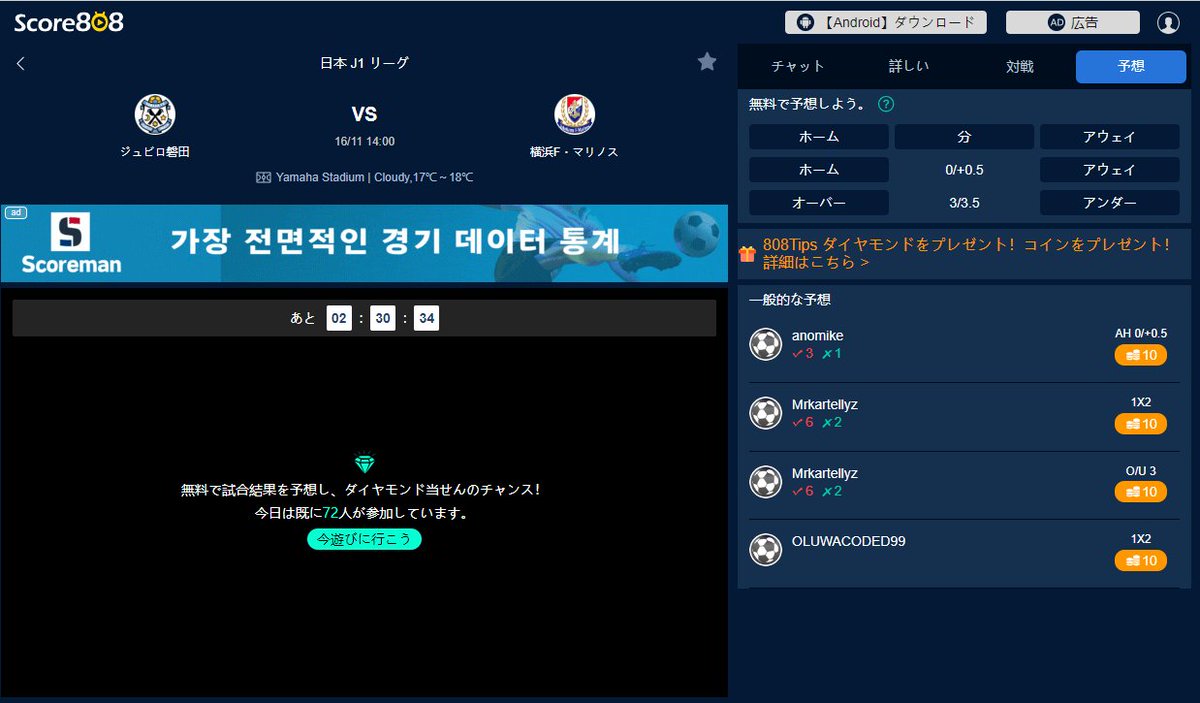
Task: Click the 一般的な予想 heading
Action: click(790, 299)
